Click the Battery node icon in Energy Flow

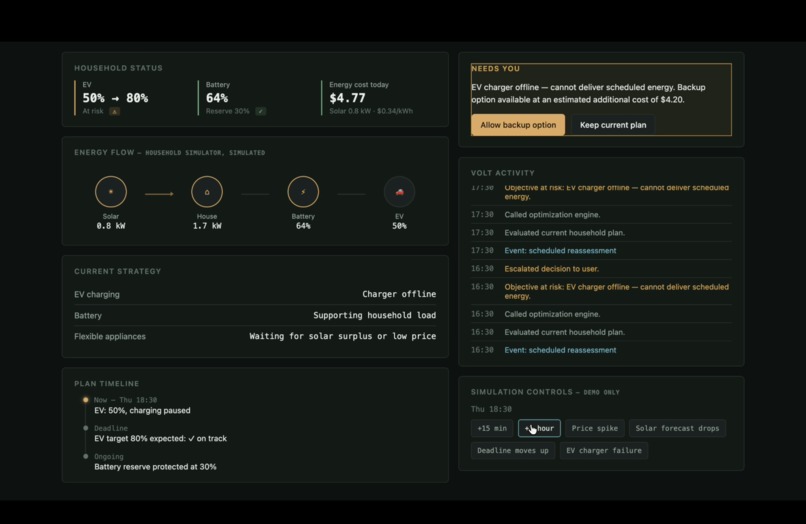(x=303, y=192)
